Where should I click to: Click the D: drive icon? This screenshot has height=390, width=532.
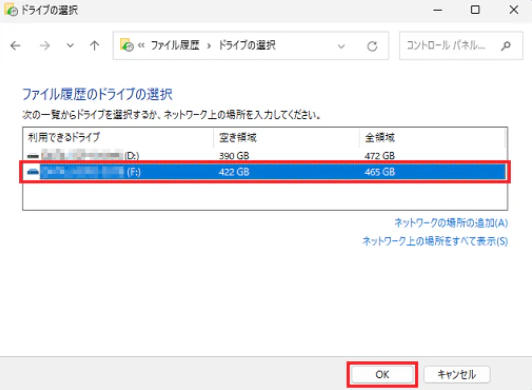33,156
